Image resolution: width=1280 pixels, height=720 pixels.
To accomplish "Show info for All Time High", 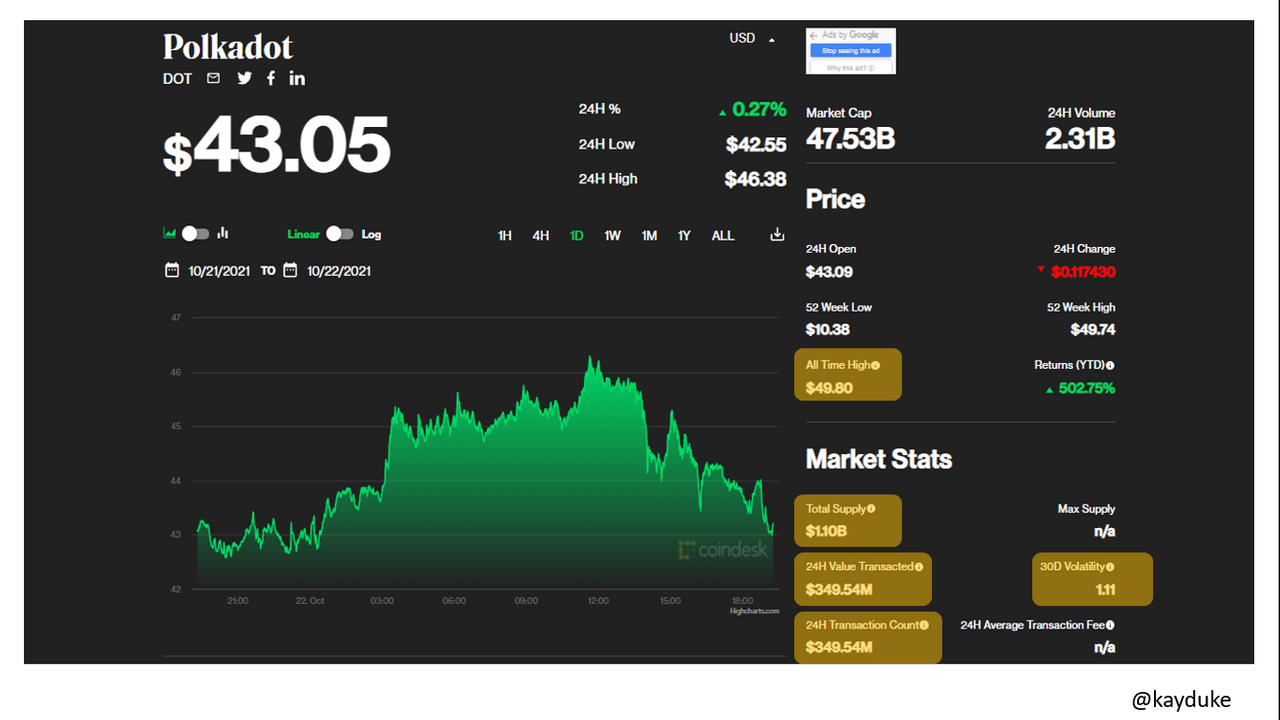I will coord(875,365).
